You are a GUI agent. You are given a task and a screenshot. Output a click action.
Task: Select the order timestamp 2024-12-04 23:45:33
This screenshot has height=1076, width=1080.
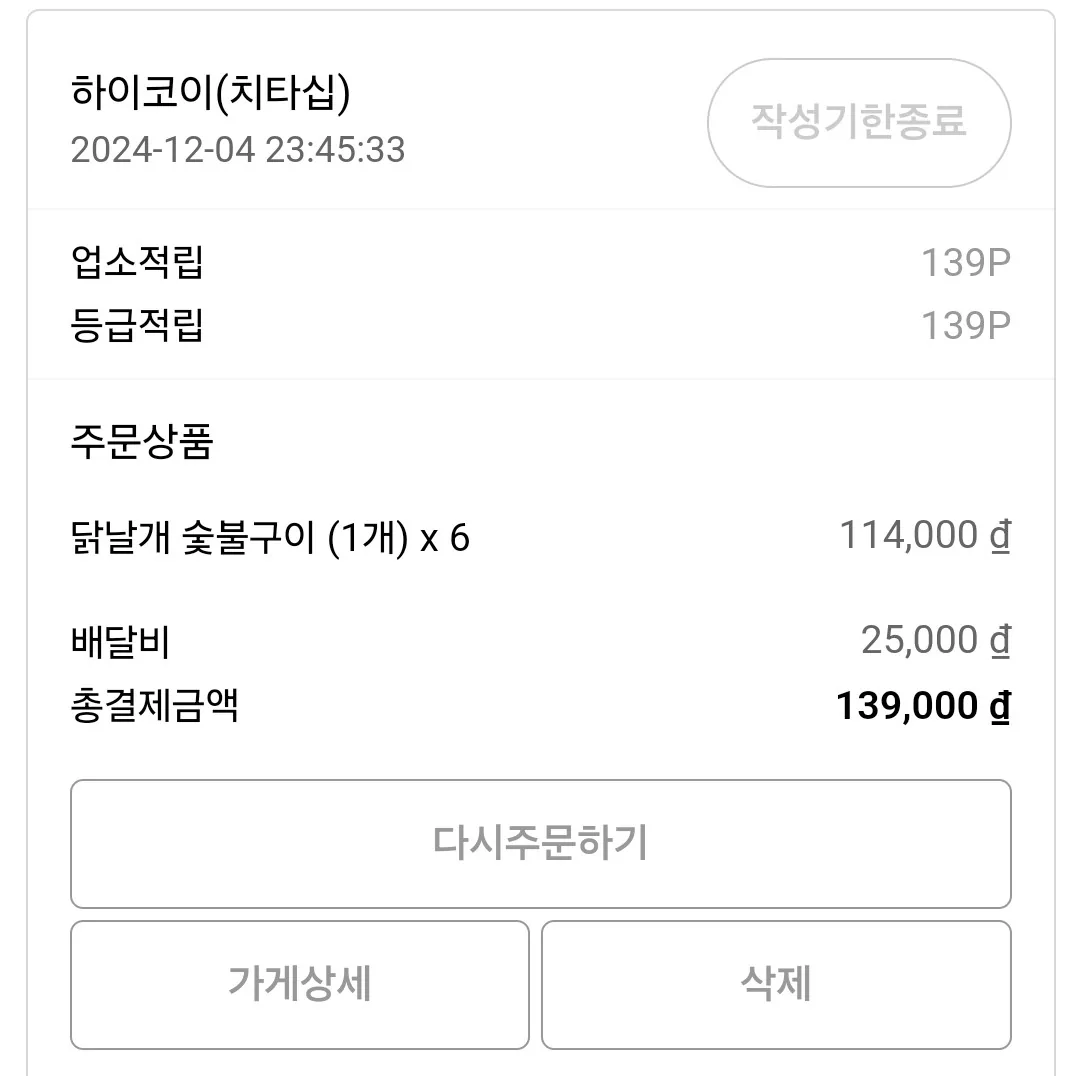click(238, 149)
